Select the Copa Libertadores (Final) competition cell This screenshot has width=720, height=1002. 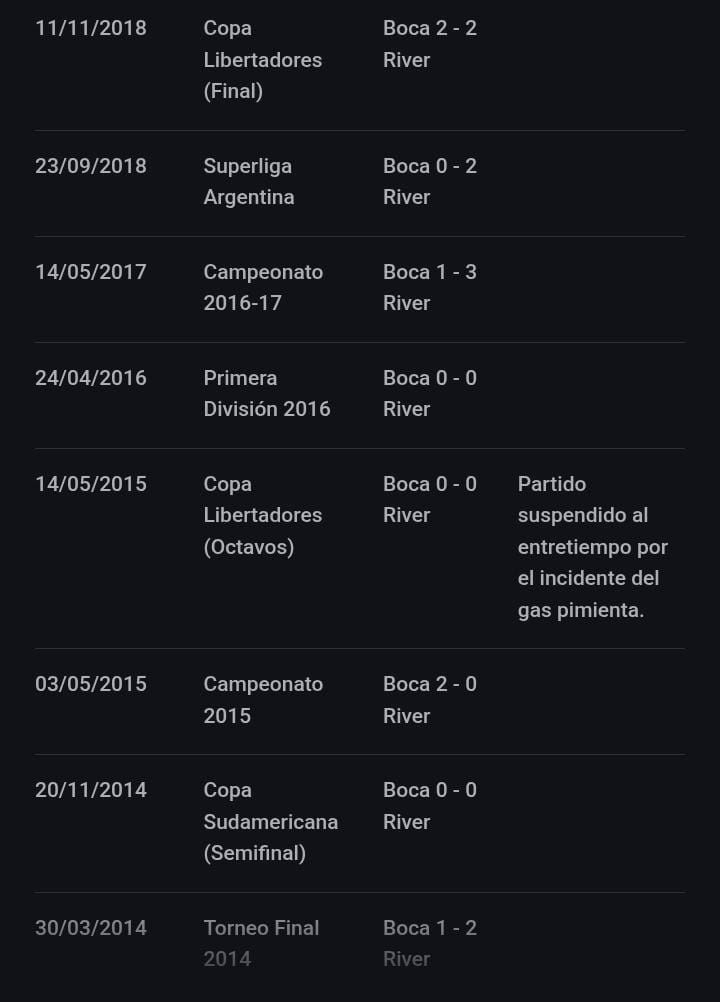point(262,60)
